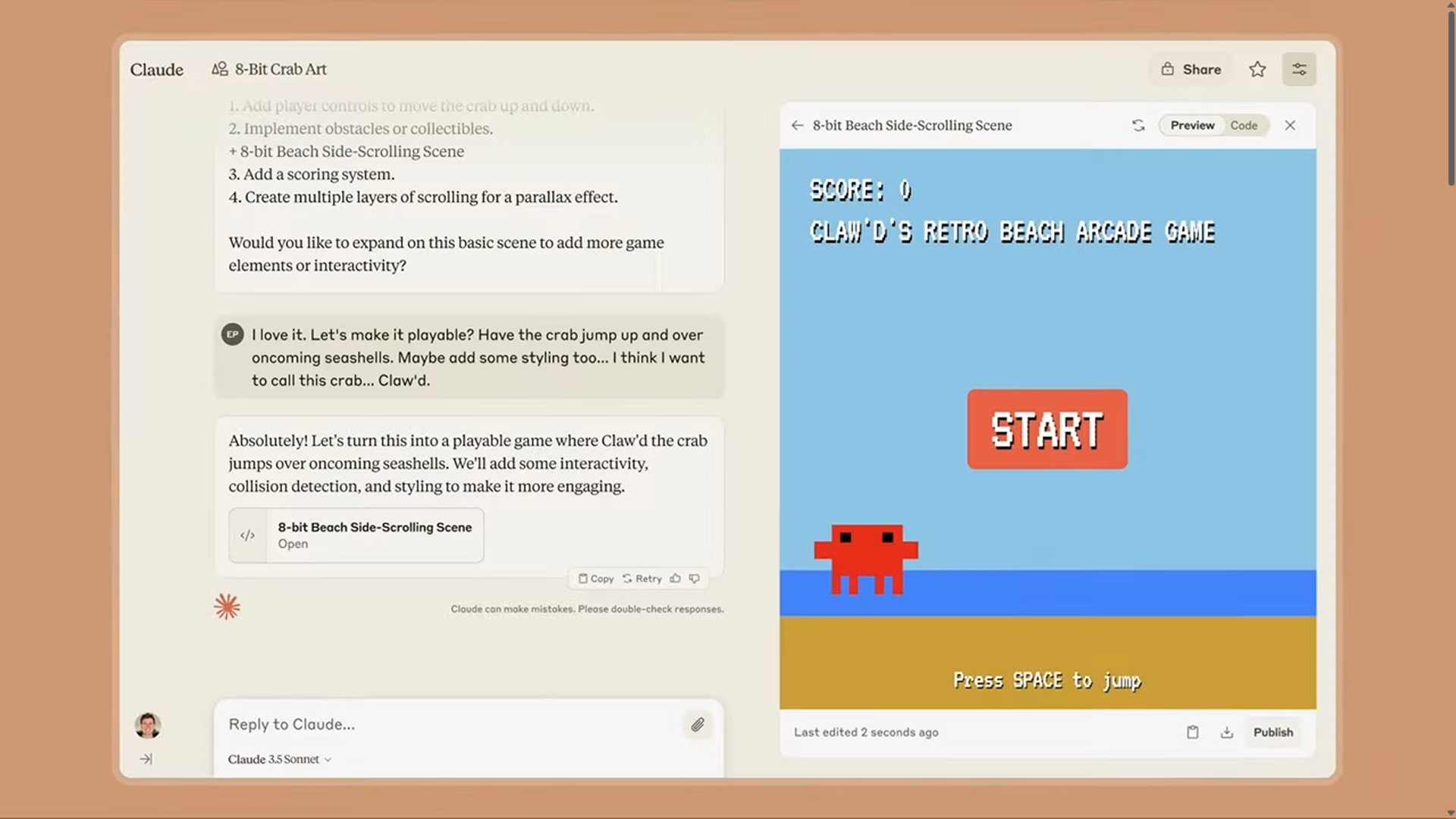Click the star/bookmark icon
The width and height of the screenshot is (1456, 819).
1258,68
